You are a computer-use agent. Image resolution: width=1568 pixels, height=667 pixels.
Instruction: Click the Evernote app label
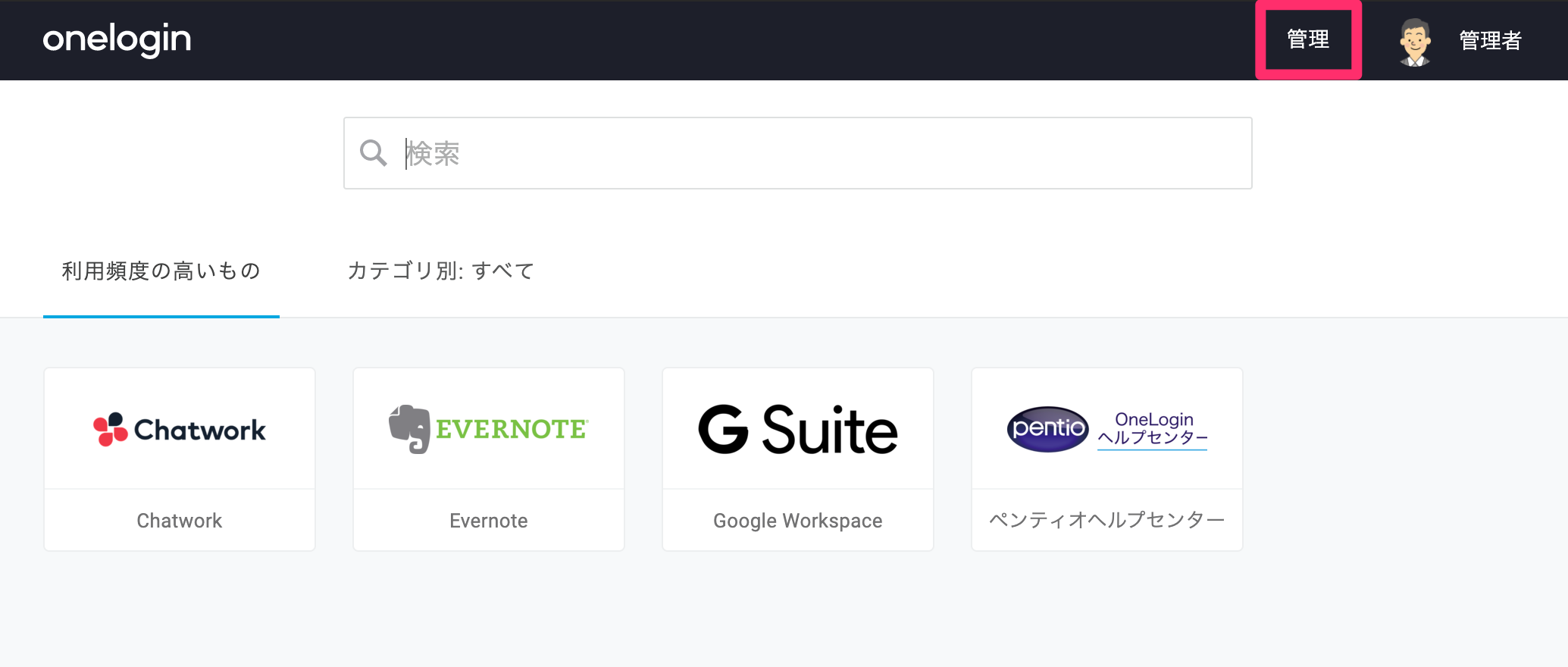pyautogui.click(x=489, y=521)
